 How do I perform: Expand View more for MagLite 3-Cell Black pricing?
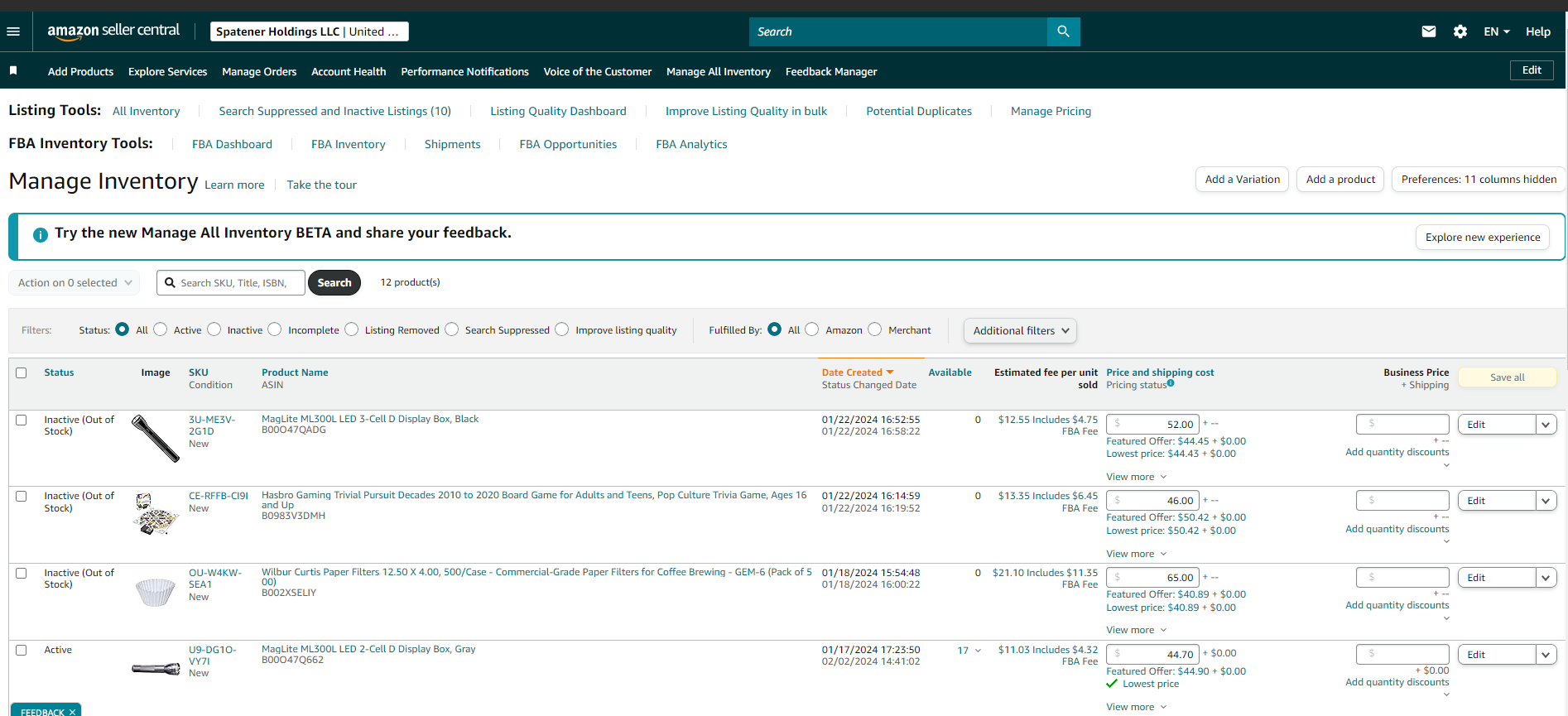click(x=1136, y=477)
